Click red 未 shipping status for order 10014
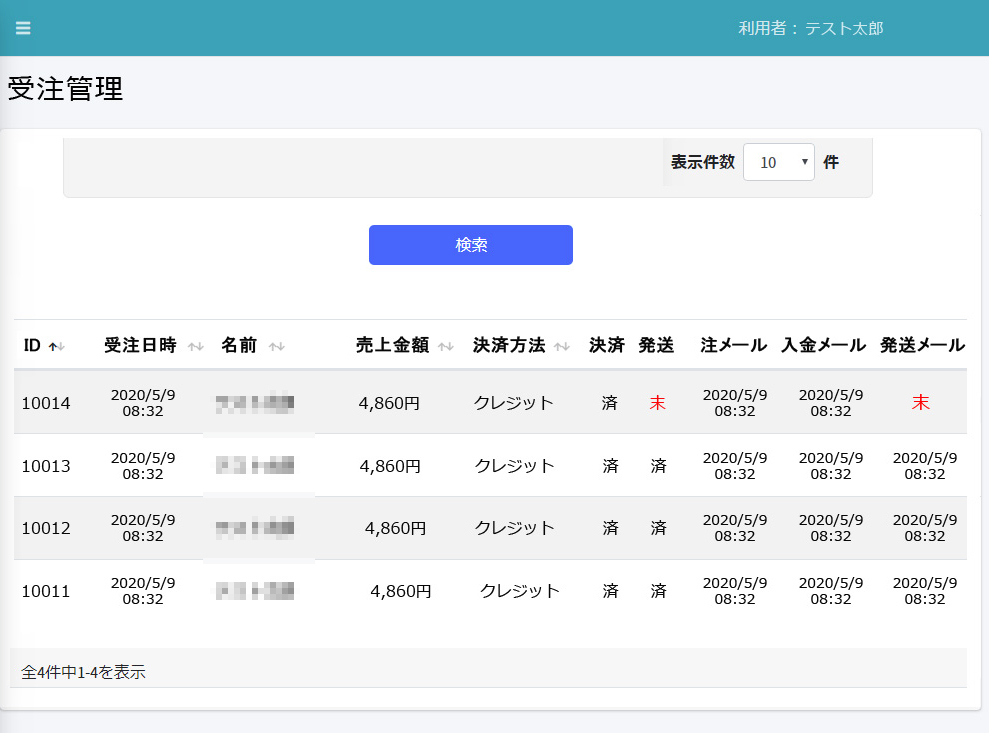The width and height of the screenshot is (989, 733). [x=657, y=403]
